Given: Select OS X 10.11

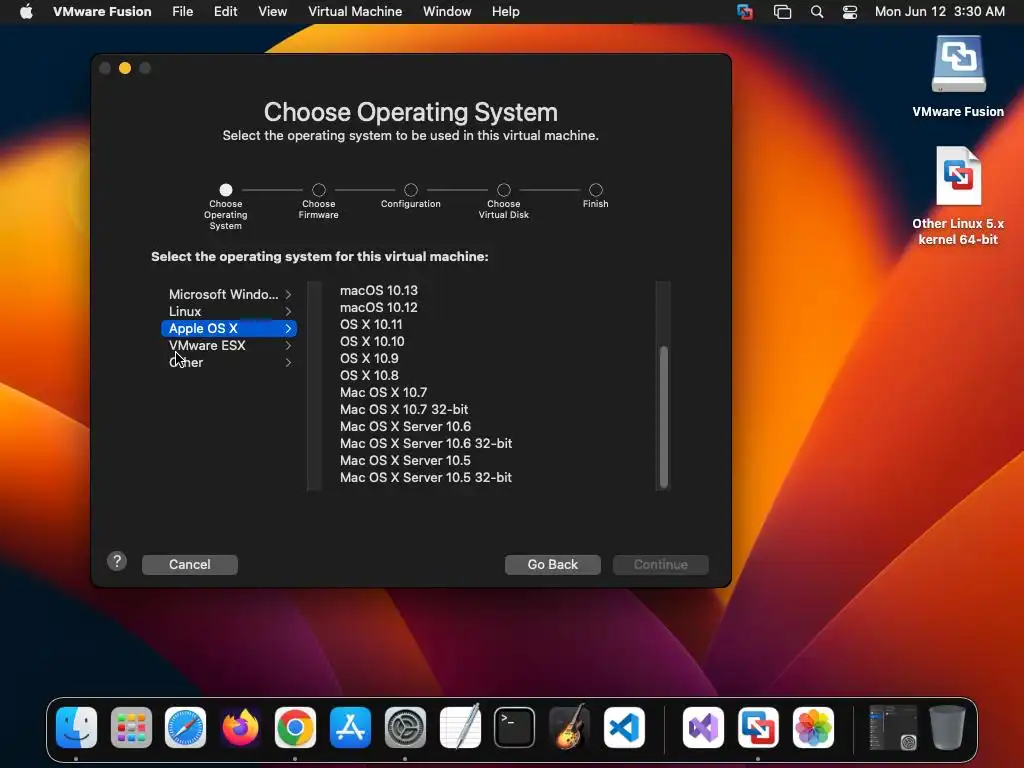Looking at the screenshot, I should coord(371,325).
